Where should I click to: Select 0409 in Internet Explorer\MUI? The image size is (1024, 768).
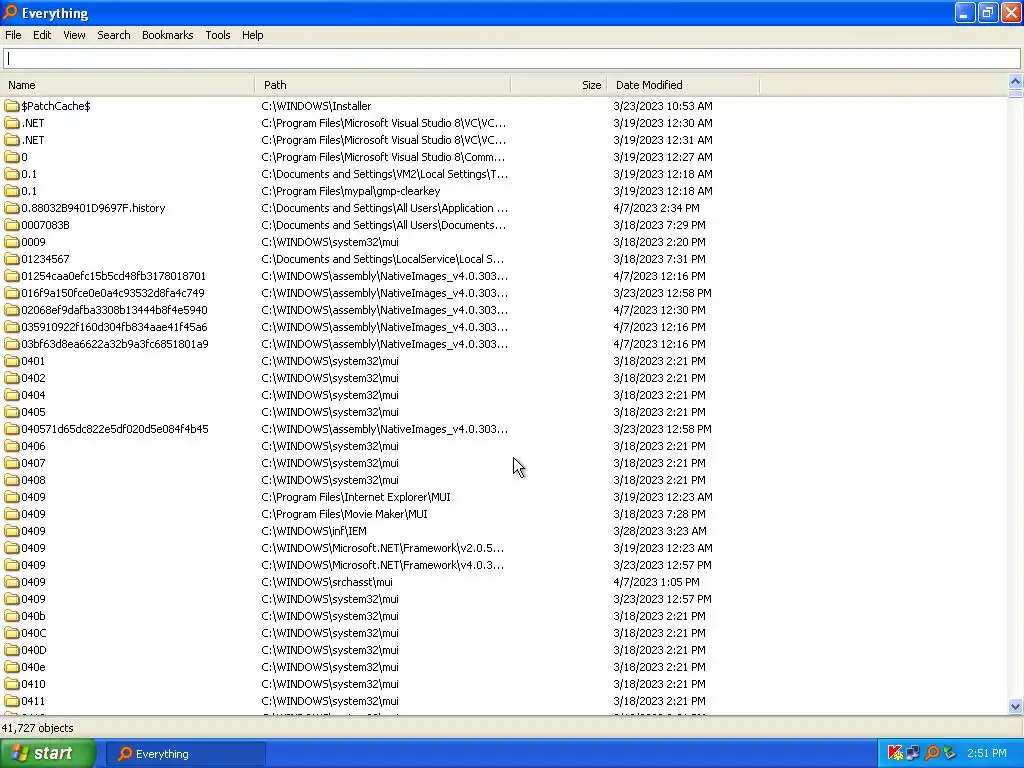33,497
